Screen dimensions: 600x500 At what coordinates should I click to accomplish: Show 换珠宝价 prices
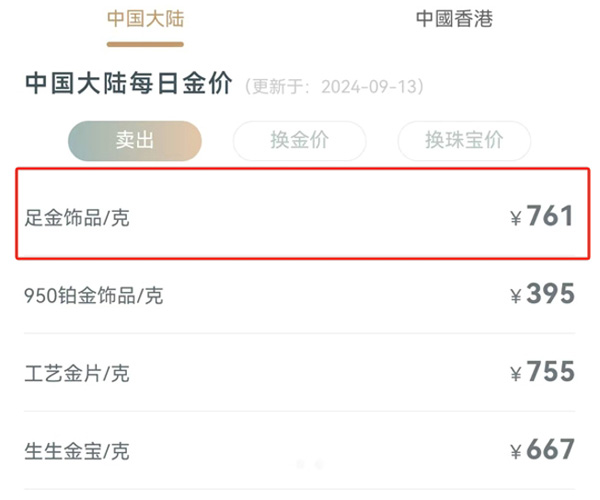pyautogui.click(x=464, y=140)
